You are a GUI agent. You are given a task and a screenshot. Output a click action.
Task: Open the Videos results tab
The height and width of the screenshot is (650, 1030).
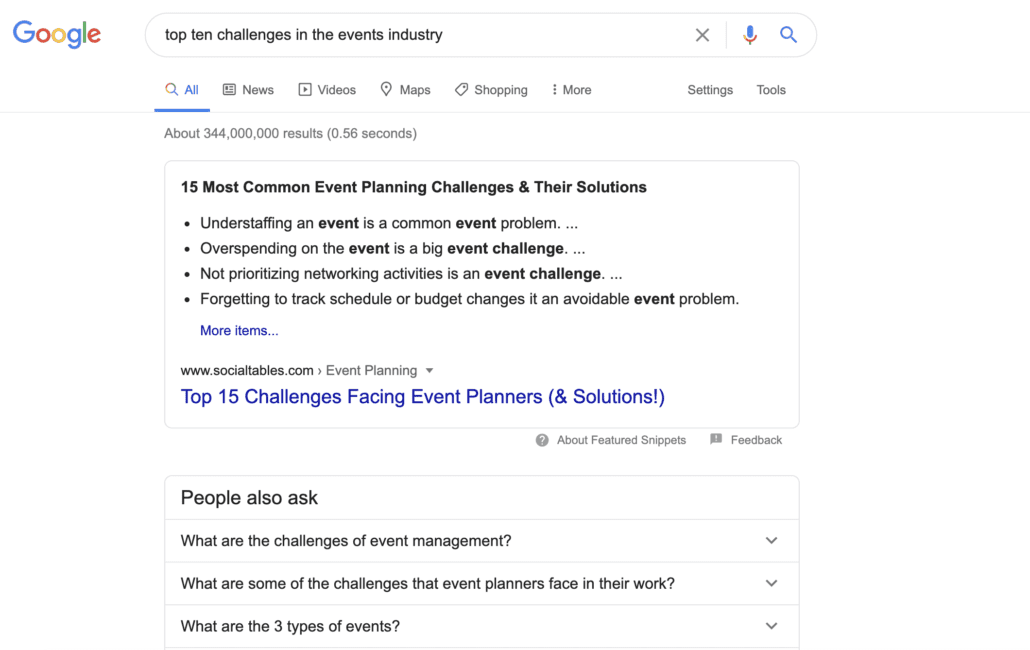coord(327,90)
